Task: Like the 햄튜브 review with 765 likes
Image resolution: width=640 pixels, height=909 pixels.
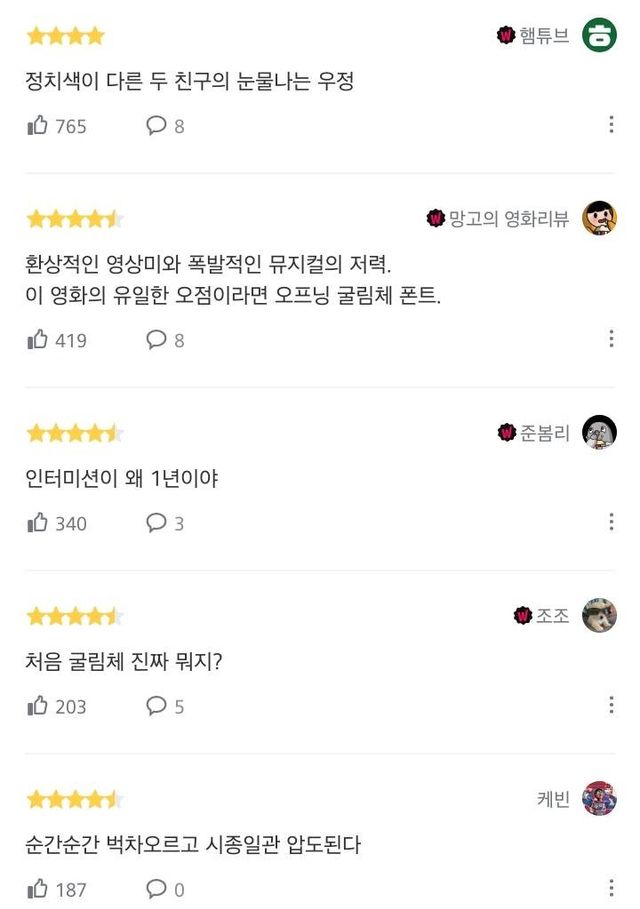Action: [38, 125]
